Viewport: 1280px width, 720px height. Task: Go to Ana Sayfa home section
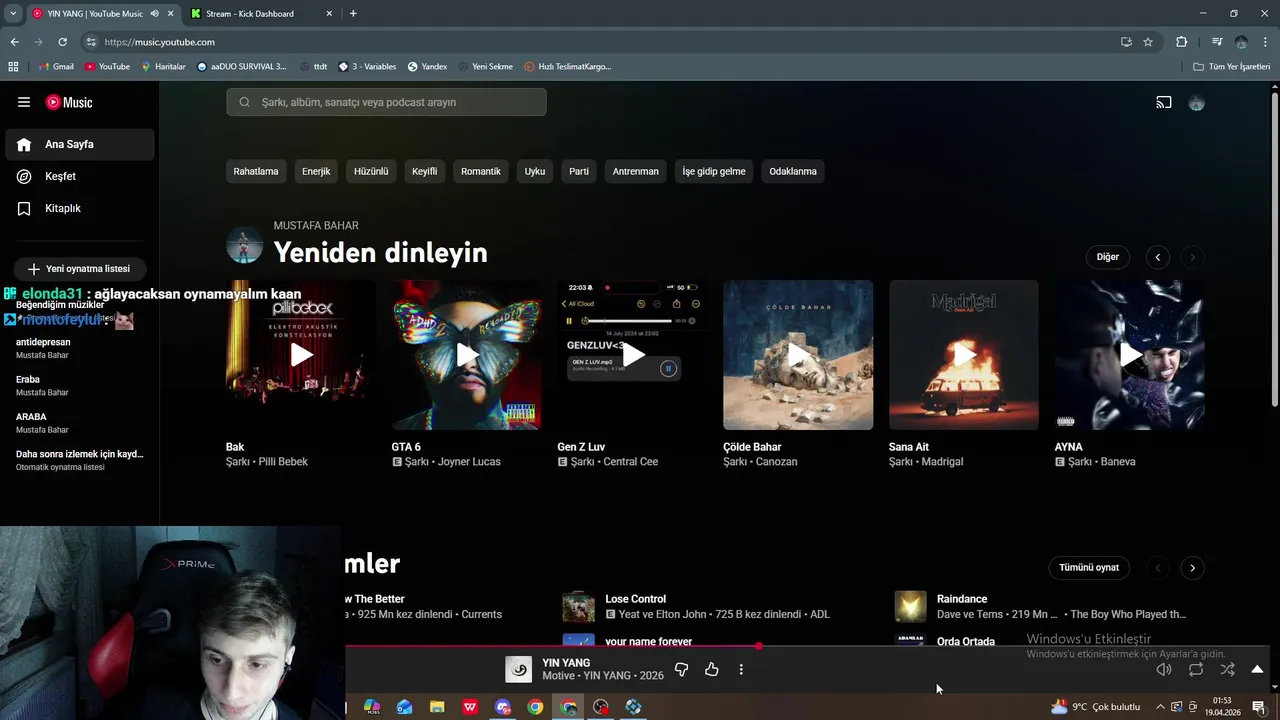point(79,144)
